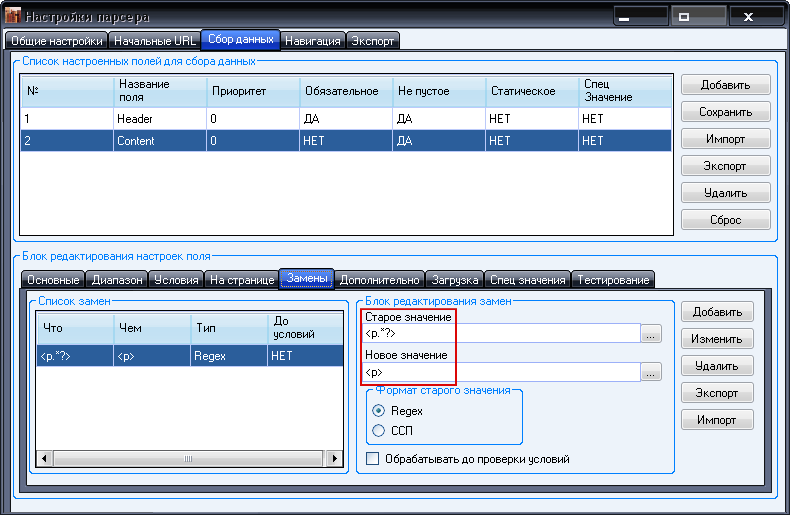
Task: Switch to the Навигация tab
Action: 312,41
